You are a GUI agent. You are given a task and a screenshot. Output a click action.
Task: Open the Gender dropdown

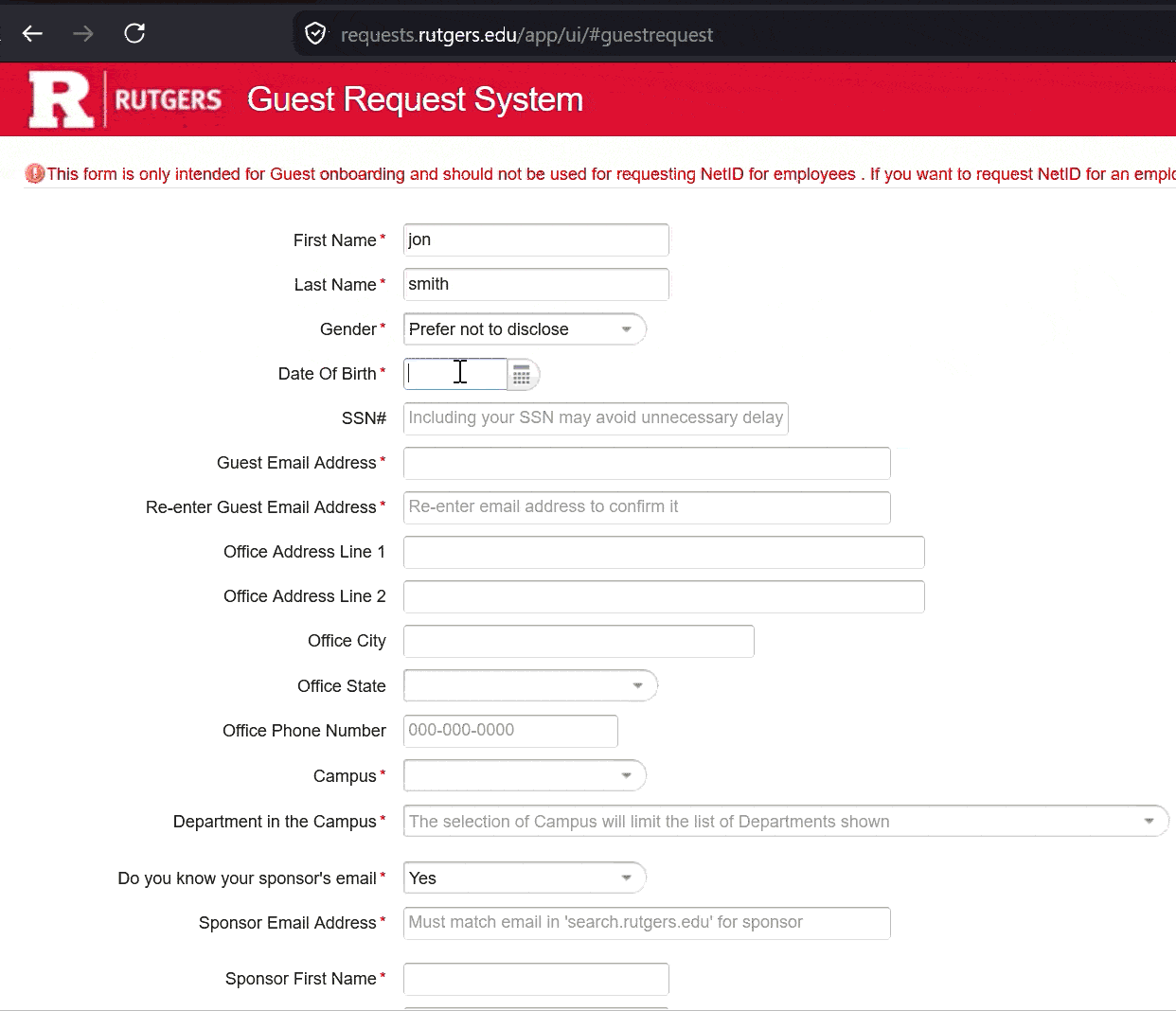coord(628,328)
